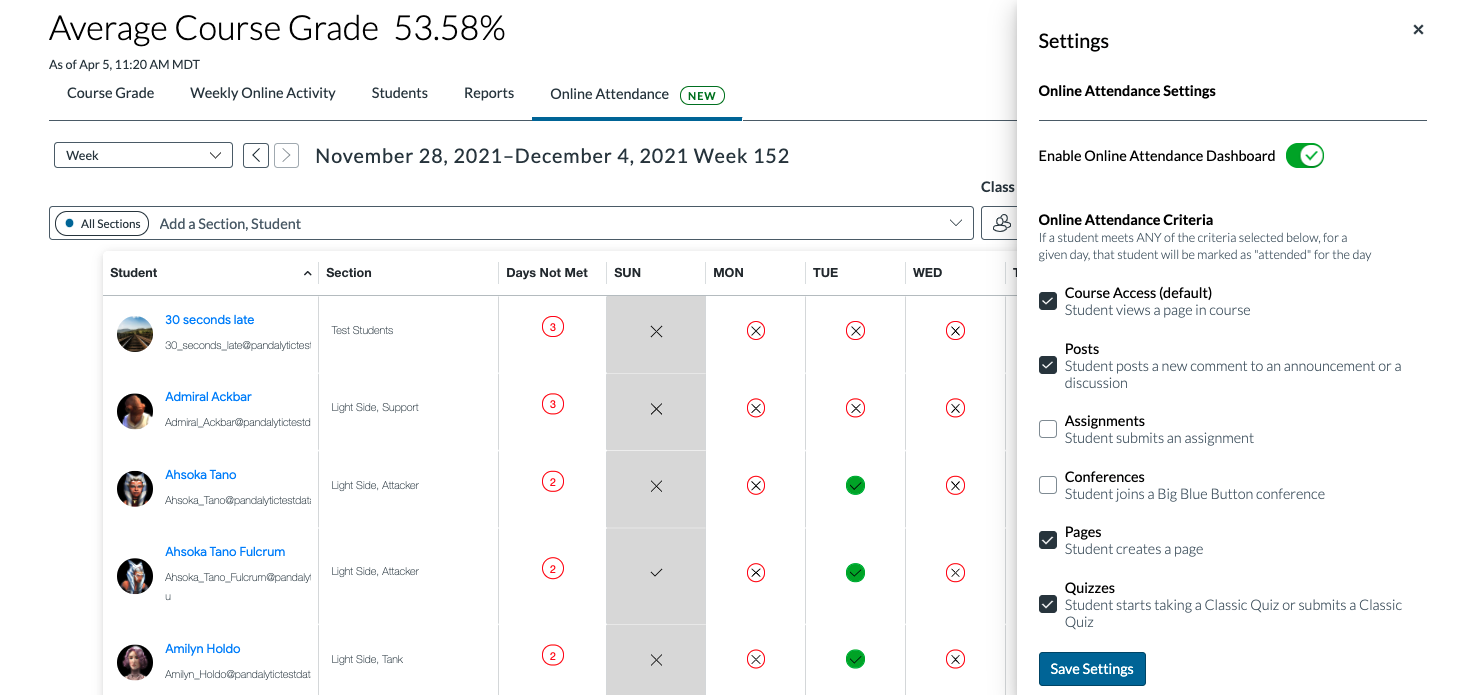Click Ahsoka Tano Fulcrum's Sunday checkmark
The width and height of the screenshot is (1467, 695).
656,573
